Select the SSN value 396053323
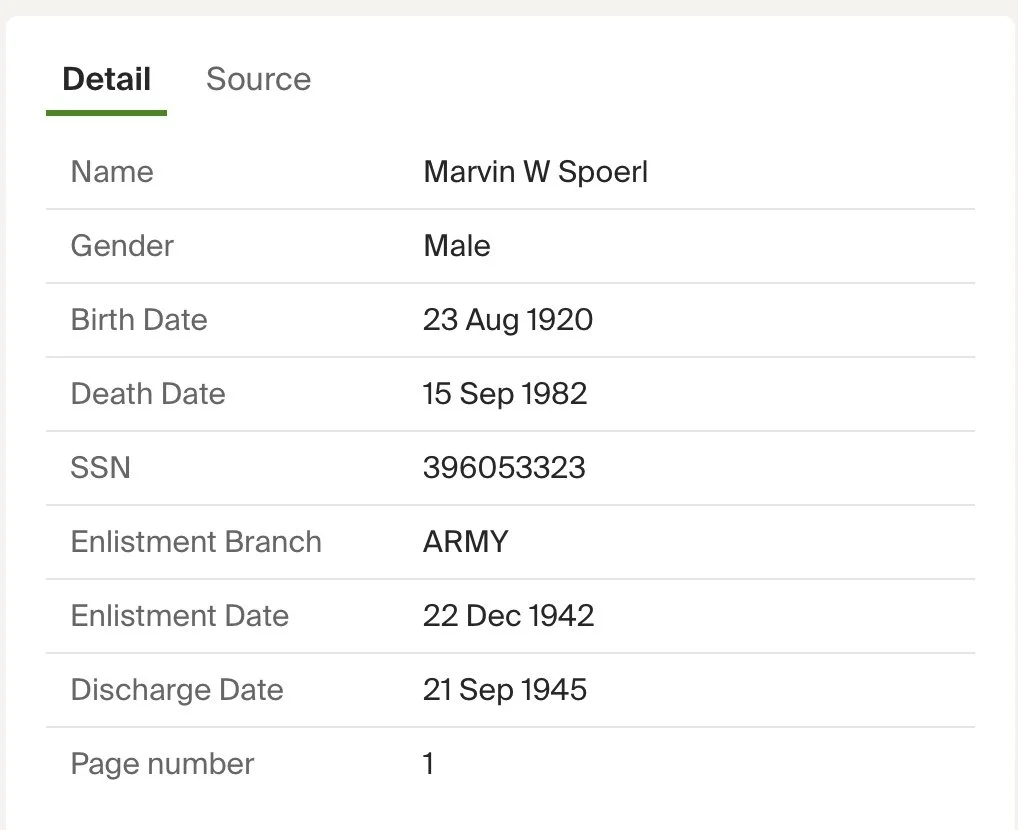Screen dimensions: 1018x830 tap(504, 468)
